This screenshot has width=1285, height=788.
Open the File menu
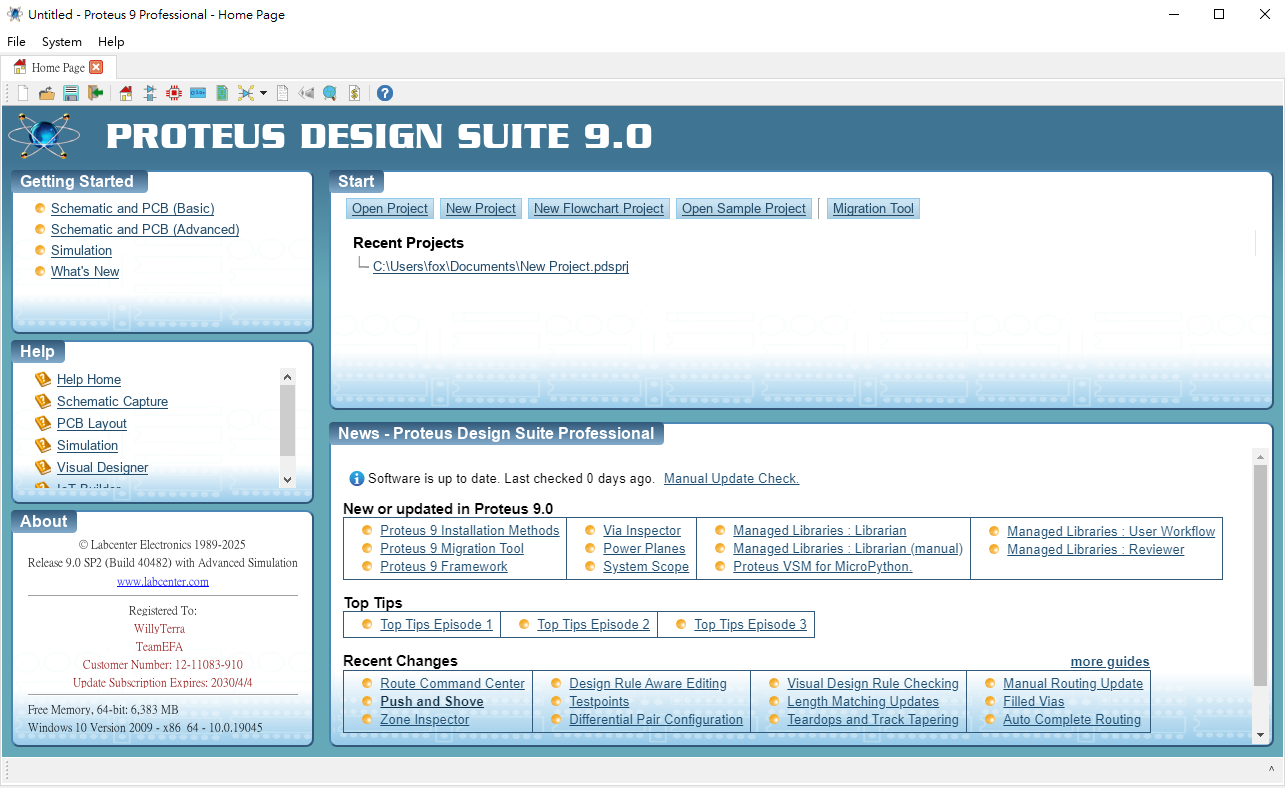pos(16,42)
